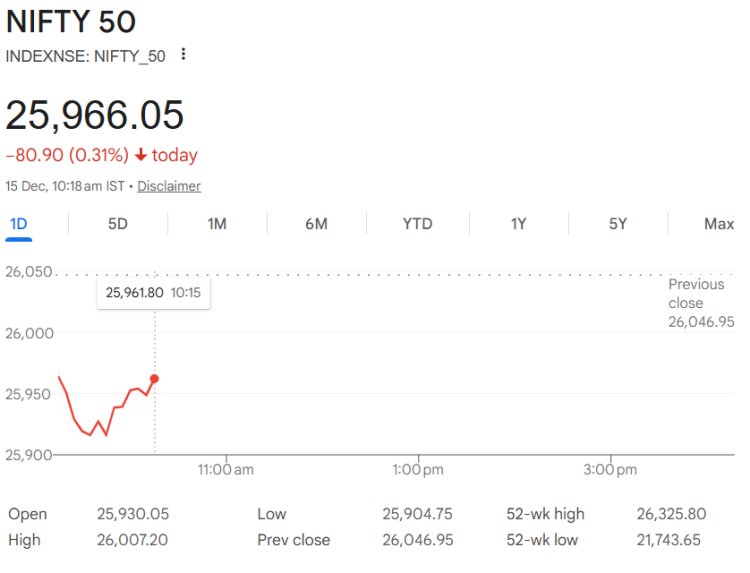Open the three-dot menu beside NIFTY_50
Image resolution: width=750 pixels, height=573 pixels.
(183, 55)
